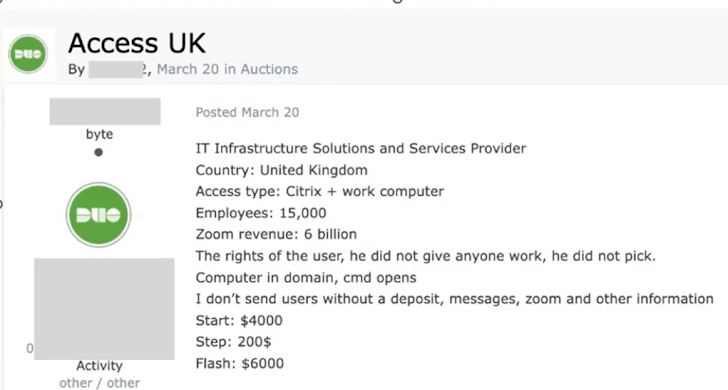The width and height of the screenshot is (728, 390).
Task: Open the large Duo avatar in author panel
Action: 98,214
